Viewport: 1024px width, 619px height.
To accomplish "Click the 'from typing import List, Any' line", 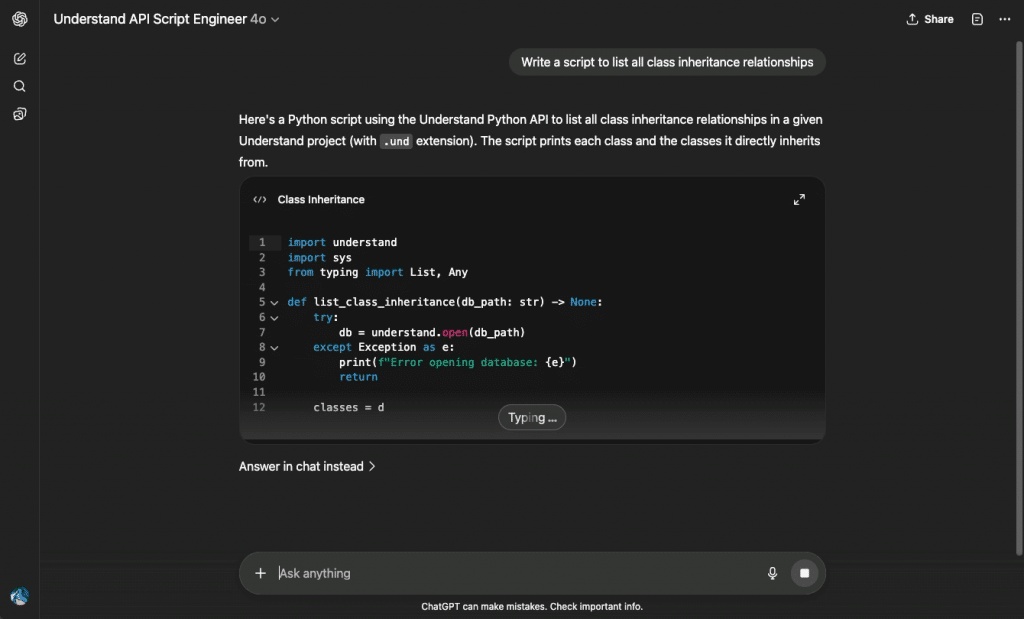I will coord(377,272).
